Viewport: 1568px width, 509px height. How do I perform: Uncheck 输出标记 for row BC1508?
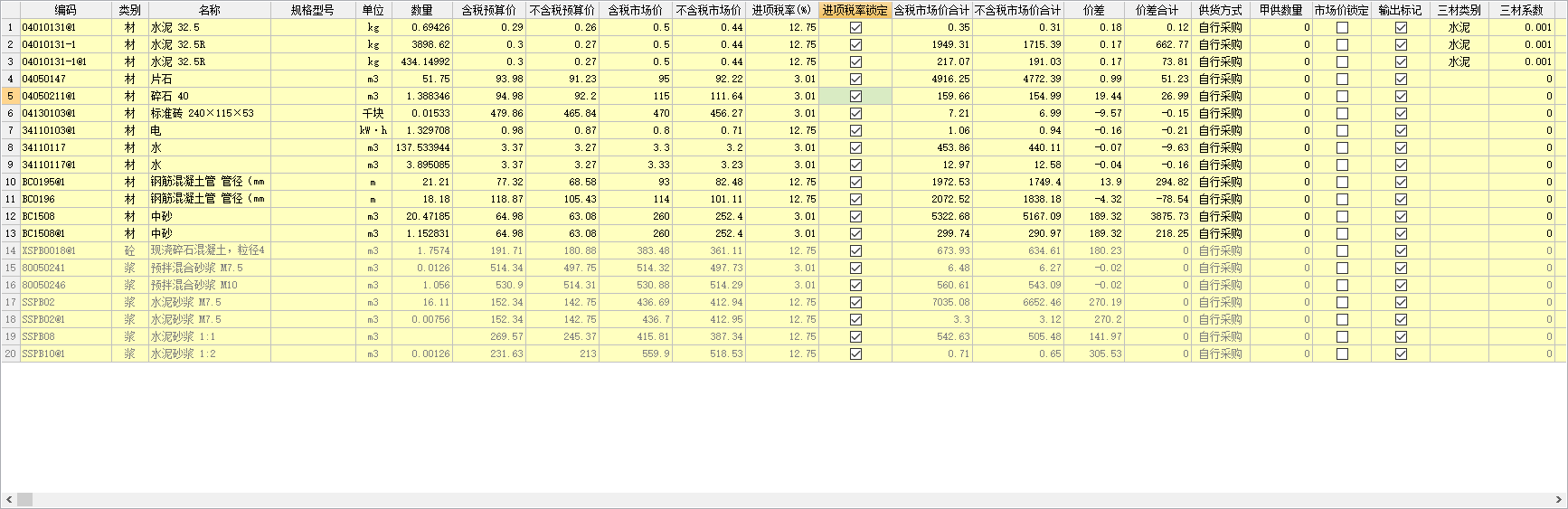1401,216
